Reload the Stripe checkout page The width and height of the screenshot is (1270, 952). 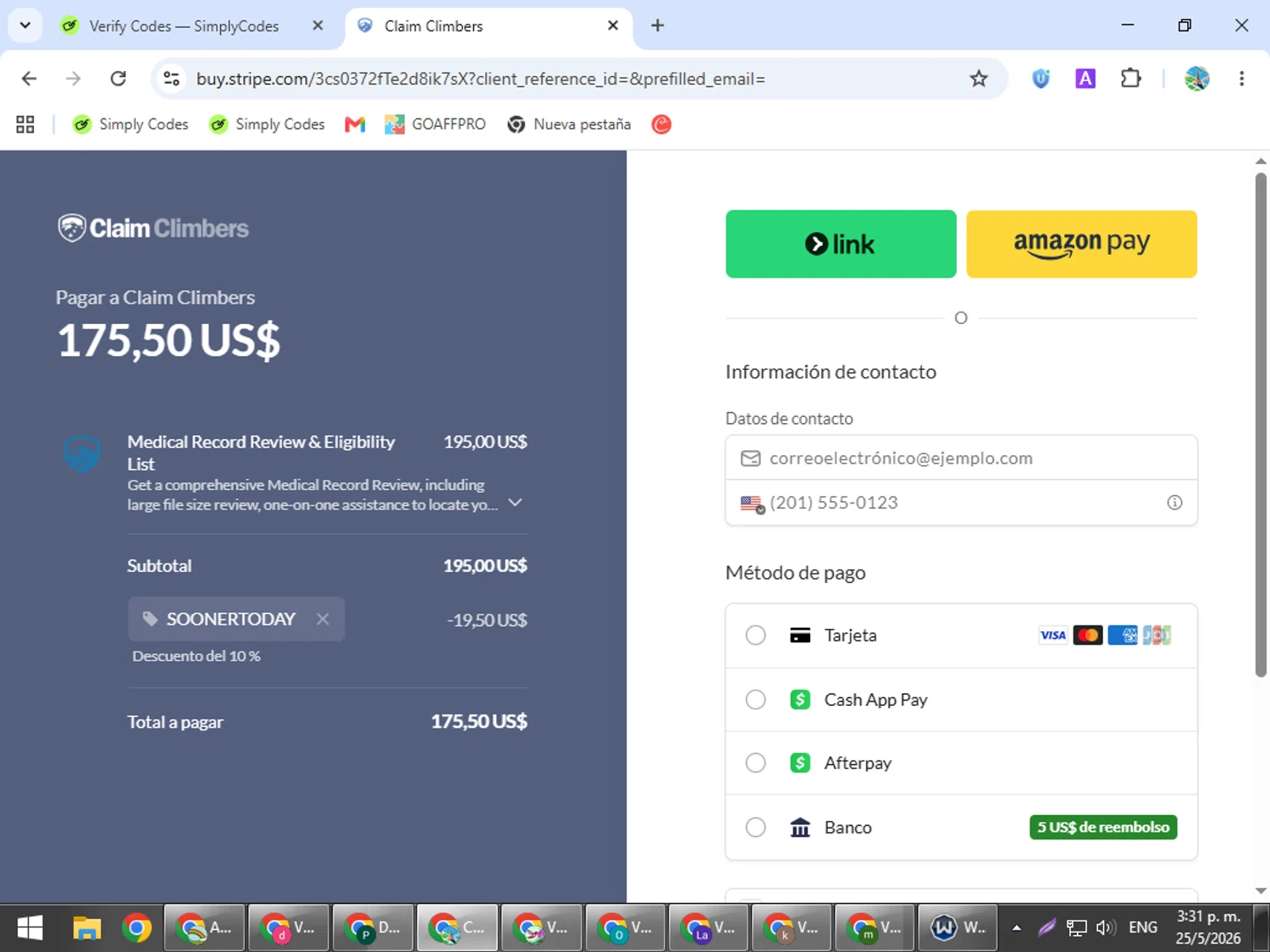(x=119, y=79)
